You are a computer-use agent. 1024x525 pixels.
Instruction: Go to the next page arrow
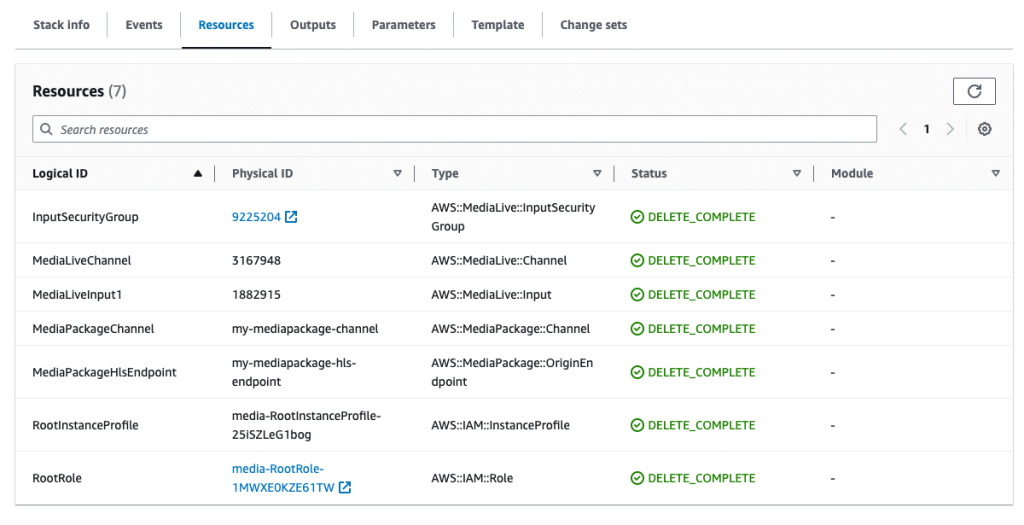[950, 129]
